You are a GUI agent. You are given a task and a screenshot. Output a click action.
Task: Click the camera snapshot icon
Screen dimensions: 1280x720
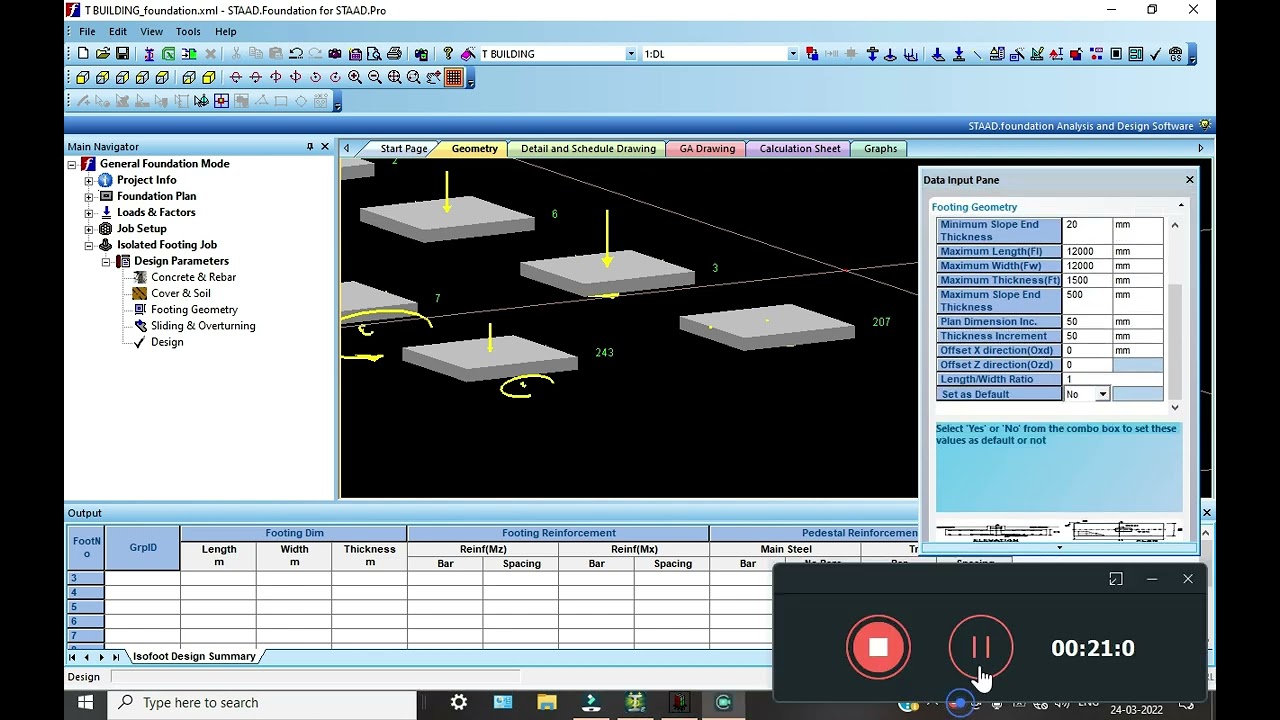pos(334,54)
